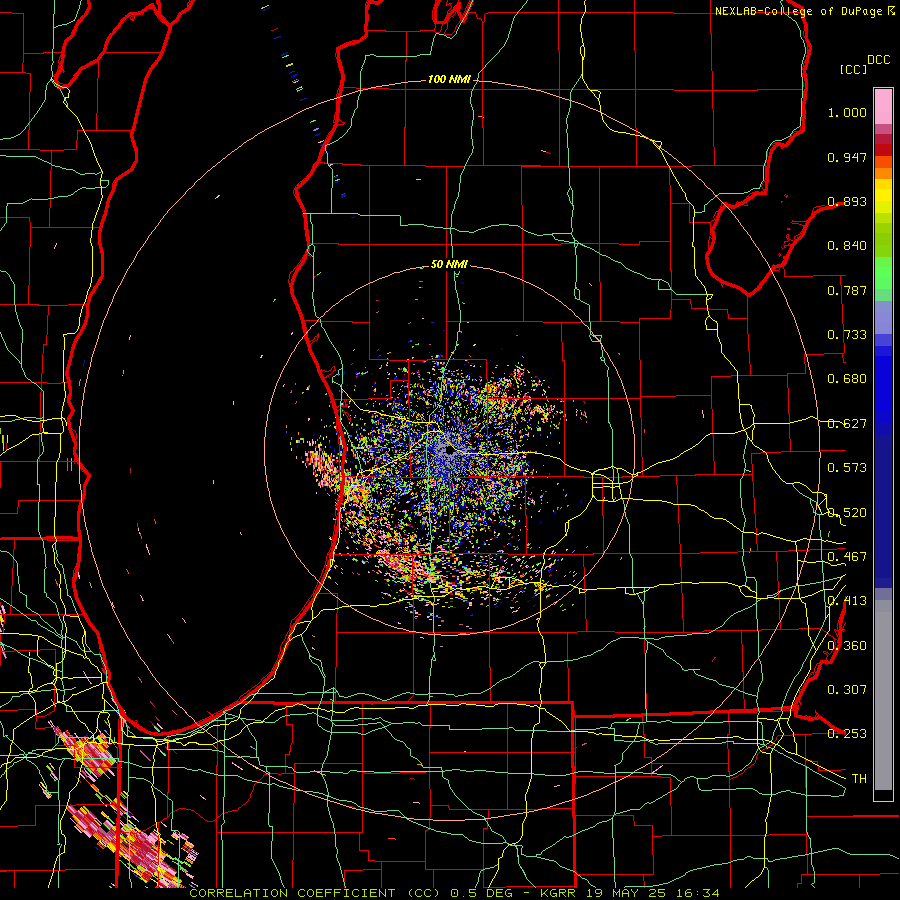Screen dimensions: 900x900
Task: Select the 0.733 legend value
Action: coord(847,335)
